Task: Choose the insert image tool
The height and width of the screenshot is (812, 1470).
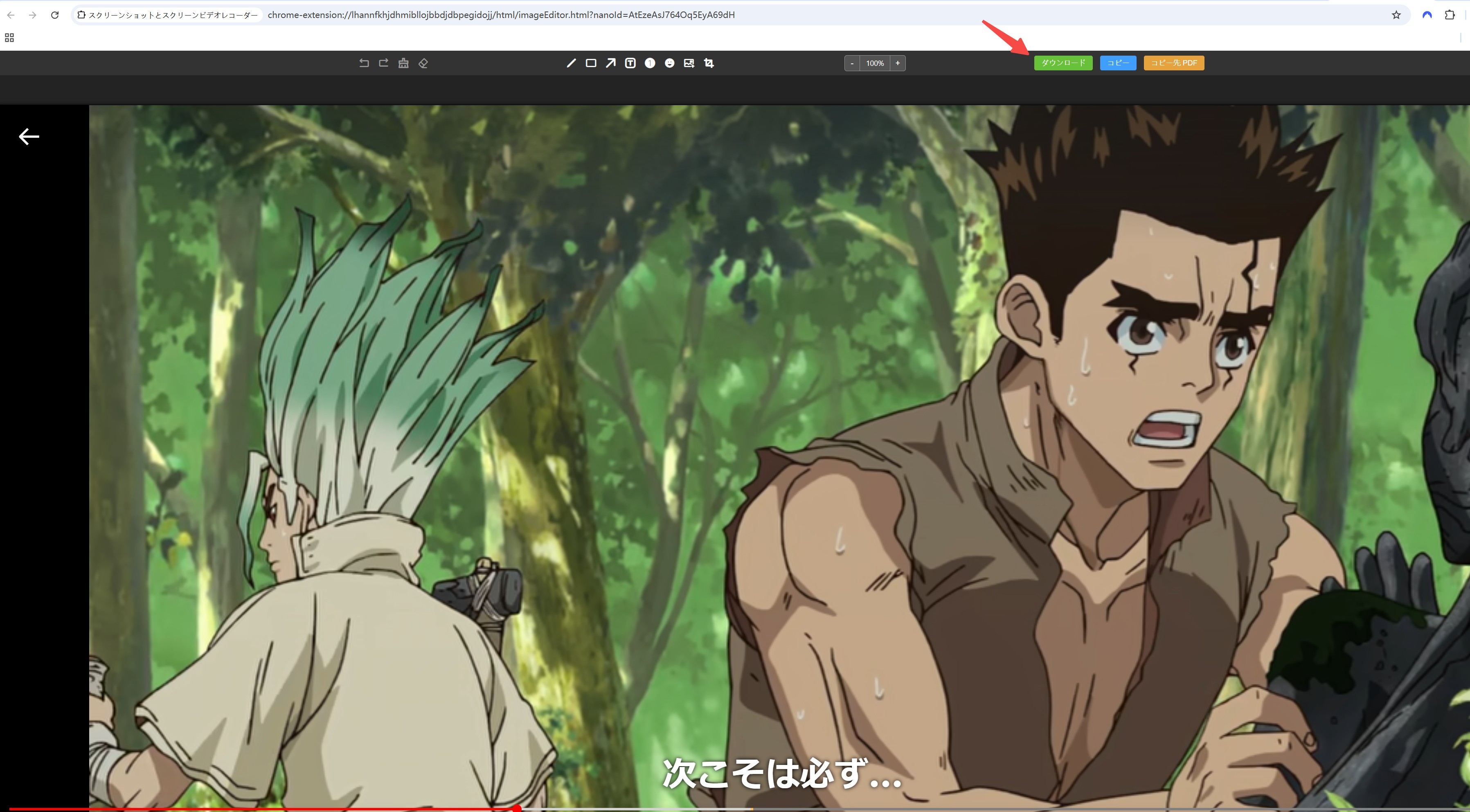Action: coord(689,63)
